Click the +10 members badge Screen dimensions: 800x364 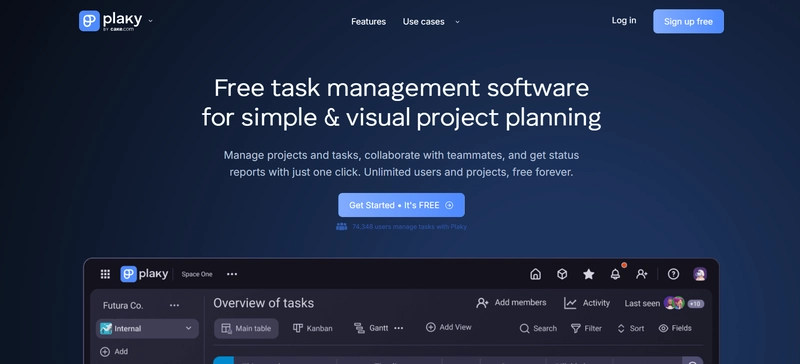pyautogui.click(x=696, y=304)
